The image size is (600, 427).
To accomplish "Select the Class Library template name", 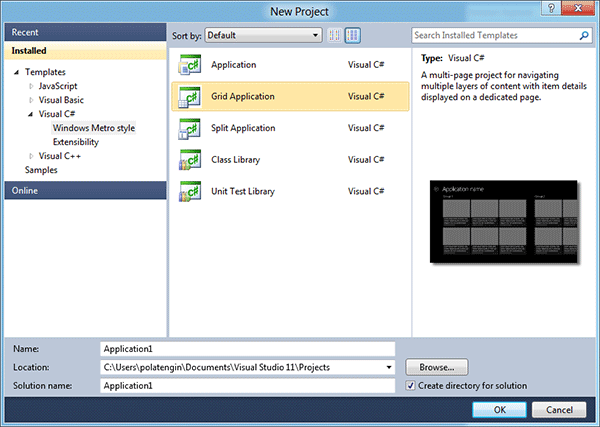I will (x=235, y=160).
